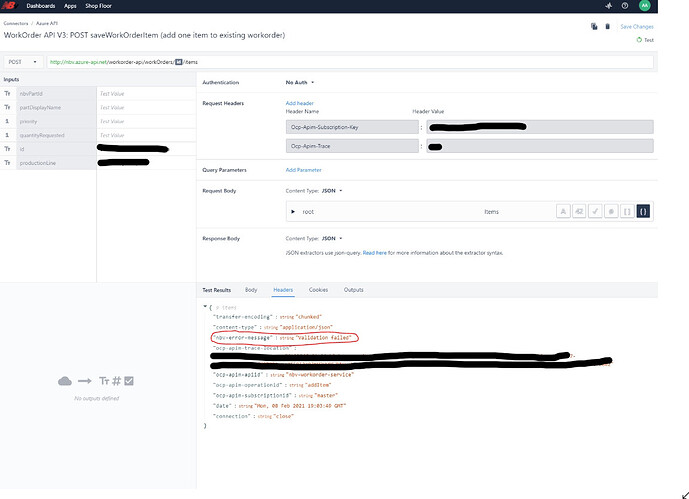This screenshot has height=499, width=689.
Task: Run the connector Test button
Action: point(645,40)
